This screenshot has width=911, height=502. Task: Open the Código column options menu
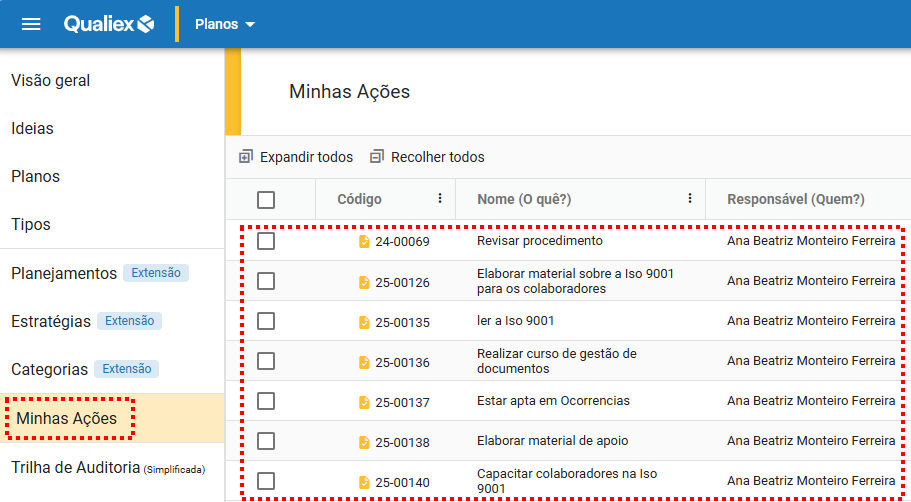pos(440,199)
